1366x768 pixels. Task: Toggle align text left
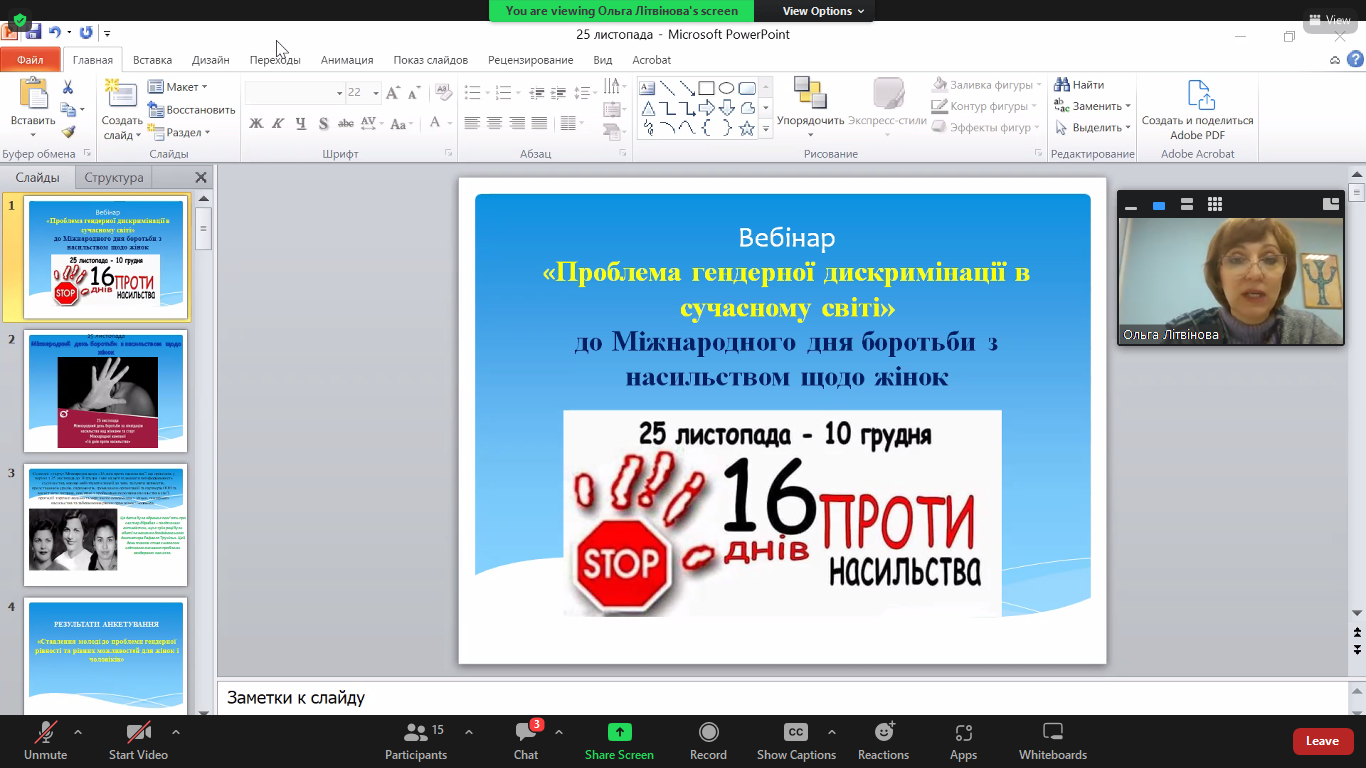471,123
